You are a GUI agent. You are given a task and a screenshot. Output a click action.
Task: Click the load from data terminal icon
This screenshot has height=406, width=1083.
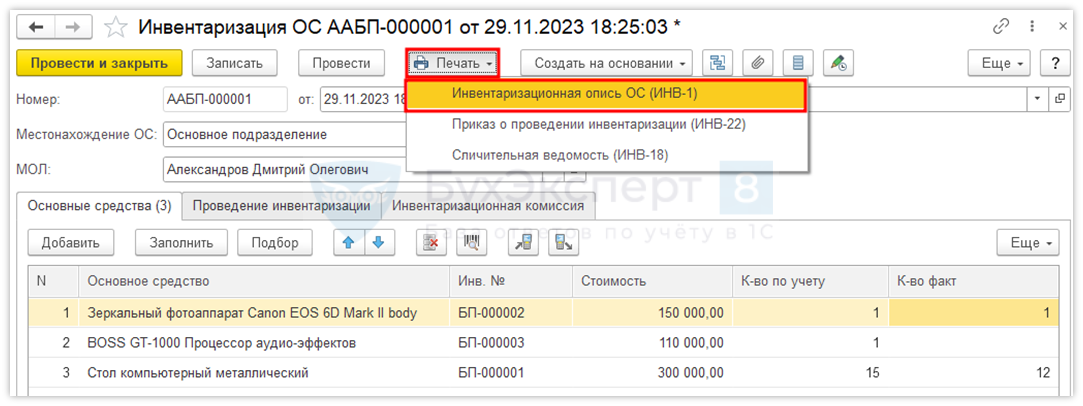tap(523, 242)
